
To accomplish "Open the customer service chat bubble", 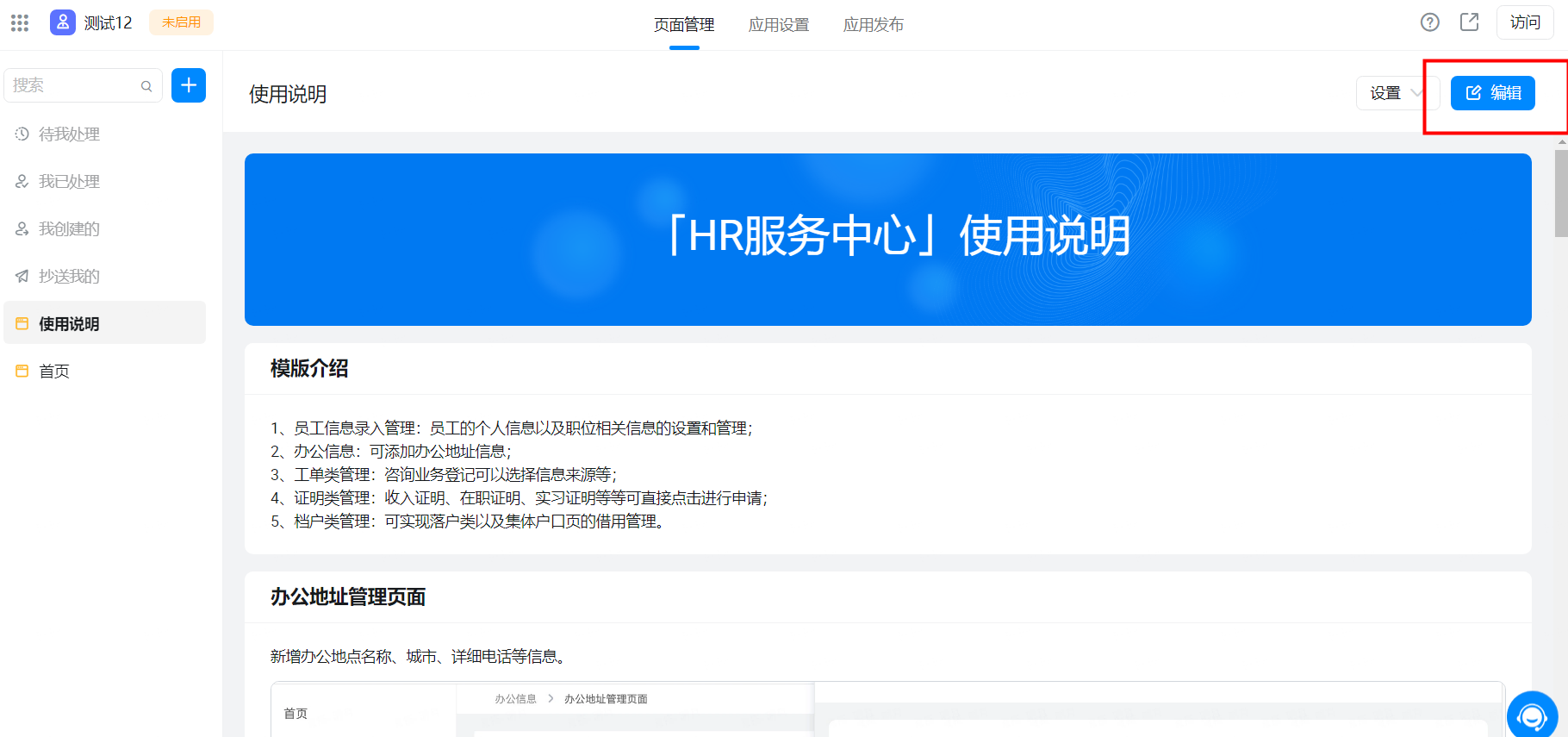I will 1532,715.
